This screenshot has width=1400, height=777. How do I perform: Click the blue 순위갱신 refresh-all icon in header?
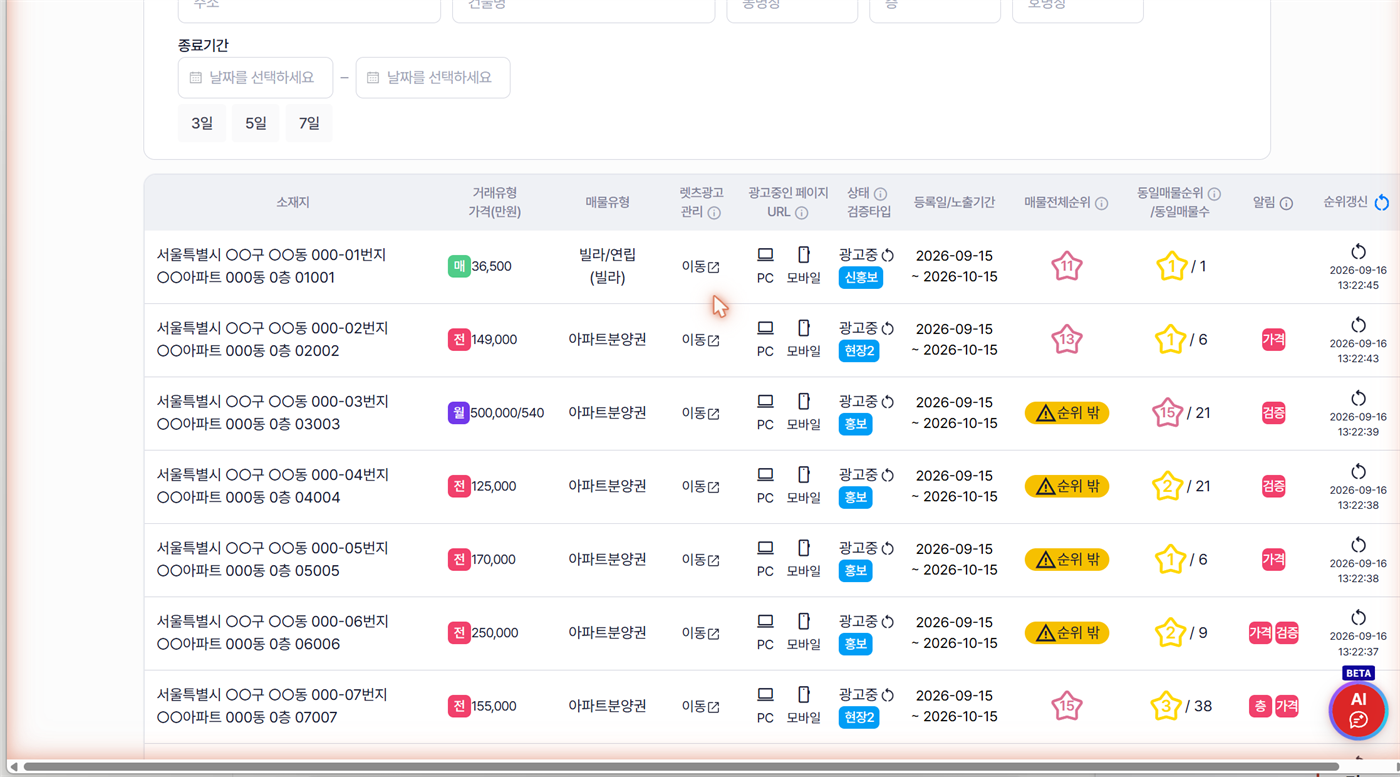coord(1382,202)
